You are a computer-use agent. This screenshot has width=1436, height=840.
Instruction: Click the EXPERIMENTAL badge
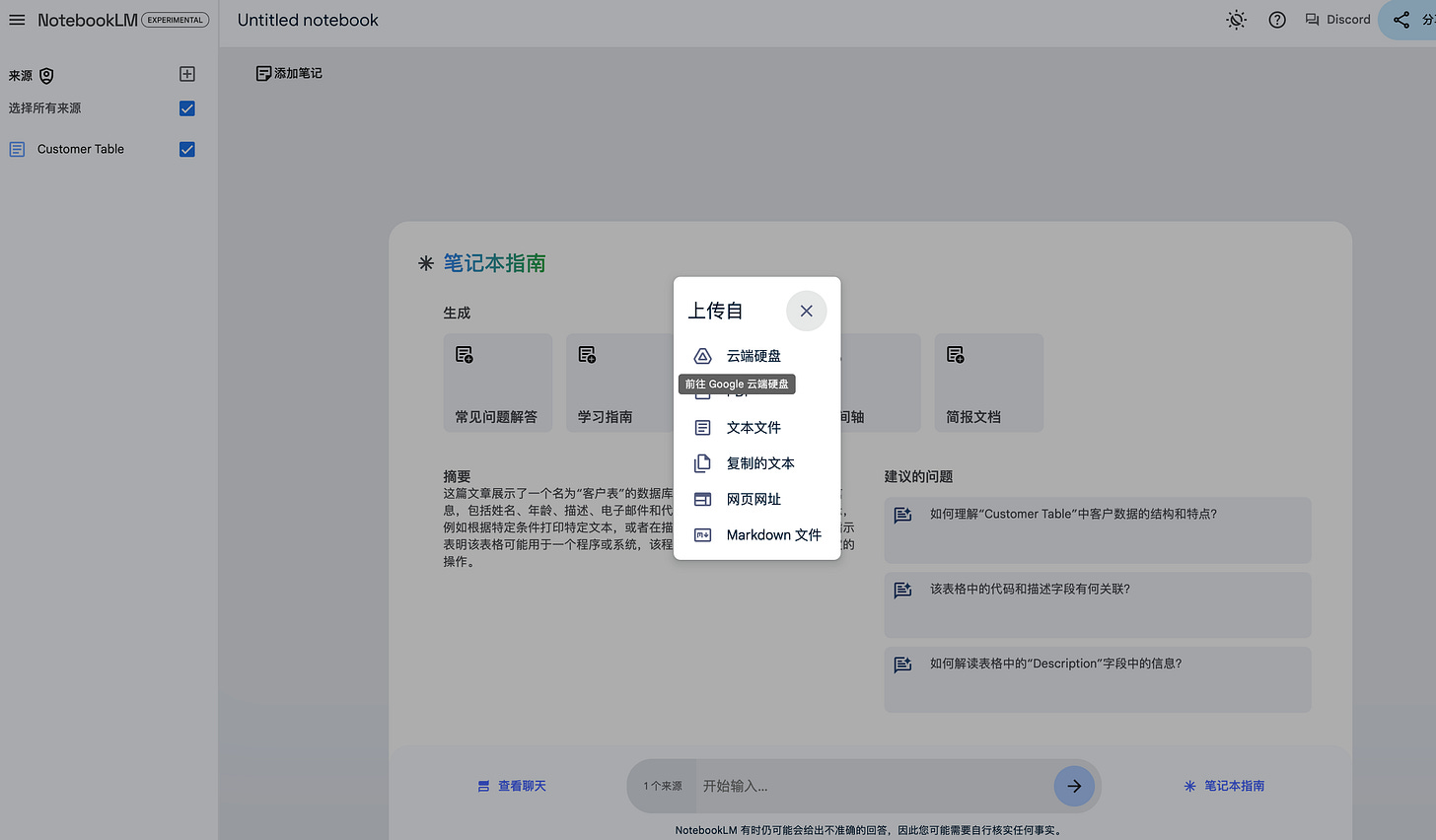[176, 20]
